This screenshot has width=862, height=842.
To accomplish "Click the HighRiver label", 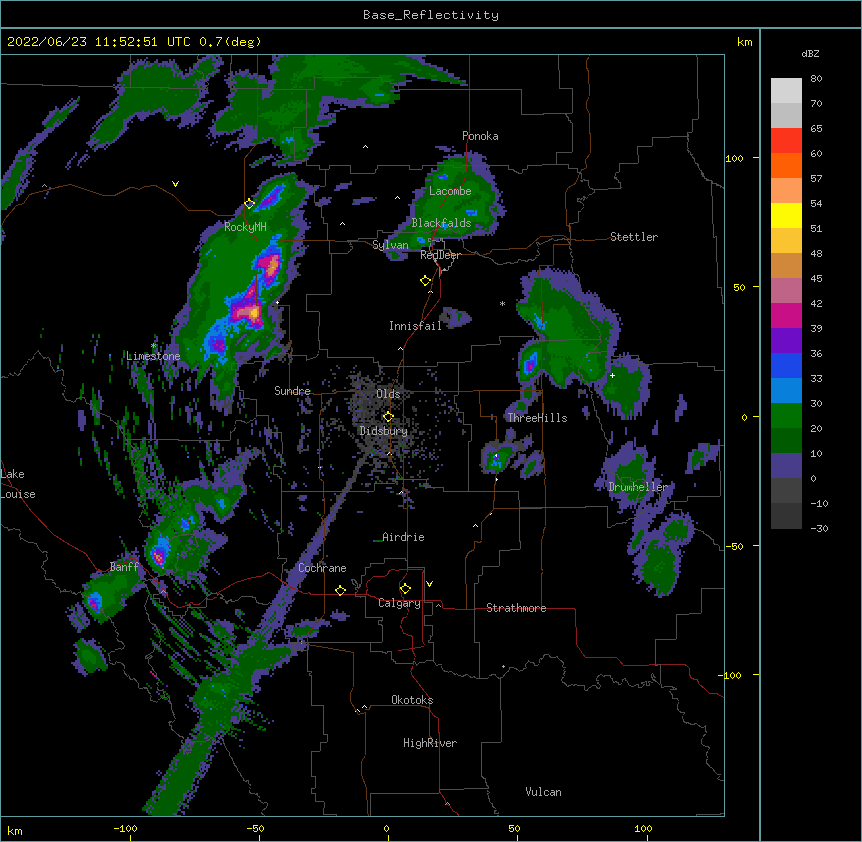I will click(430, 743).
